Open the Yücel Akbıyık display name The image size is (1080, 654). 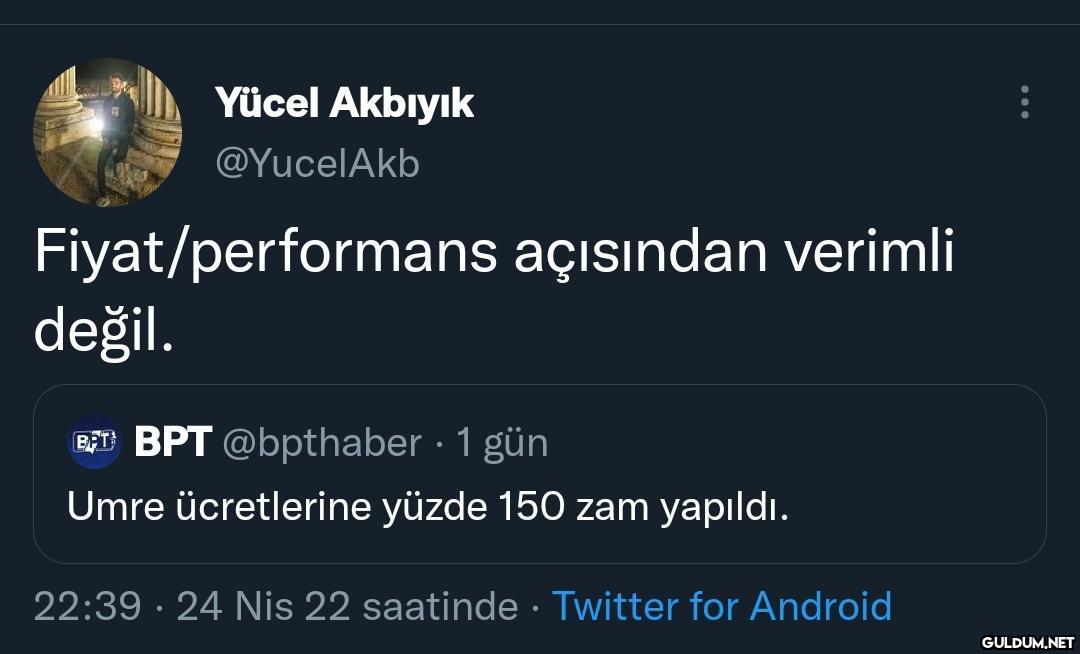(344, 102)
